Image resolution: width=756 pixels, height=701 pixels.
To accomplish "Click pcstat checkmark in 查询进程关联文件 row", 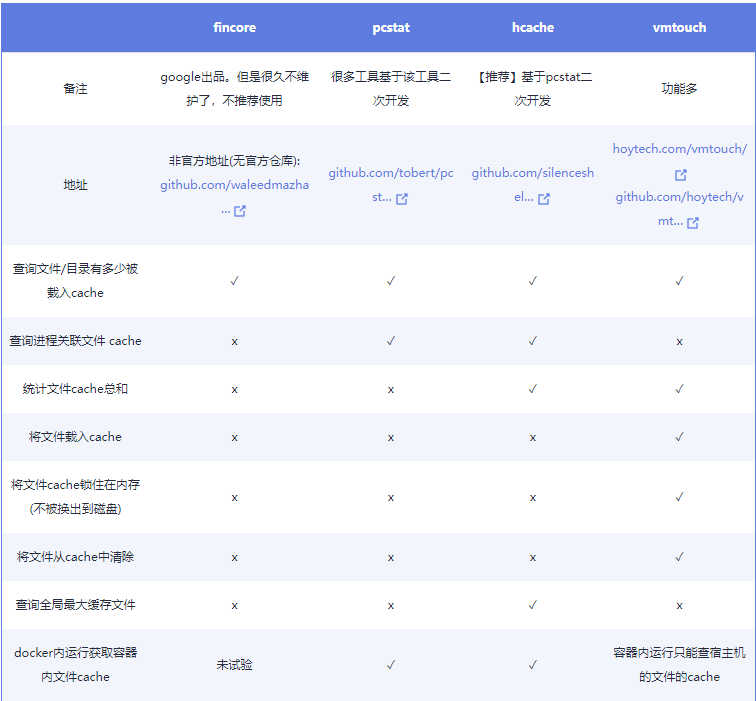I will [391, 341].
